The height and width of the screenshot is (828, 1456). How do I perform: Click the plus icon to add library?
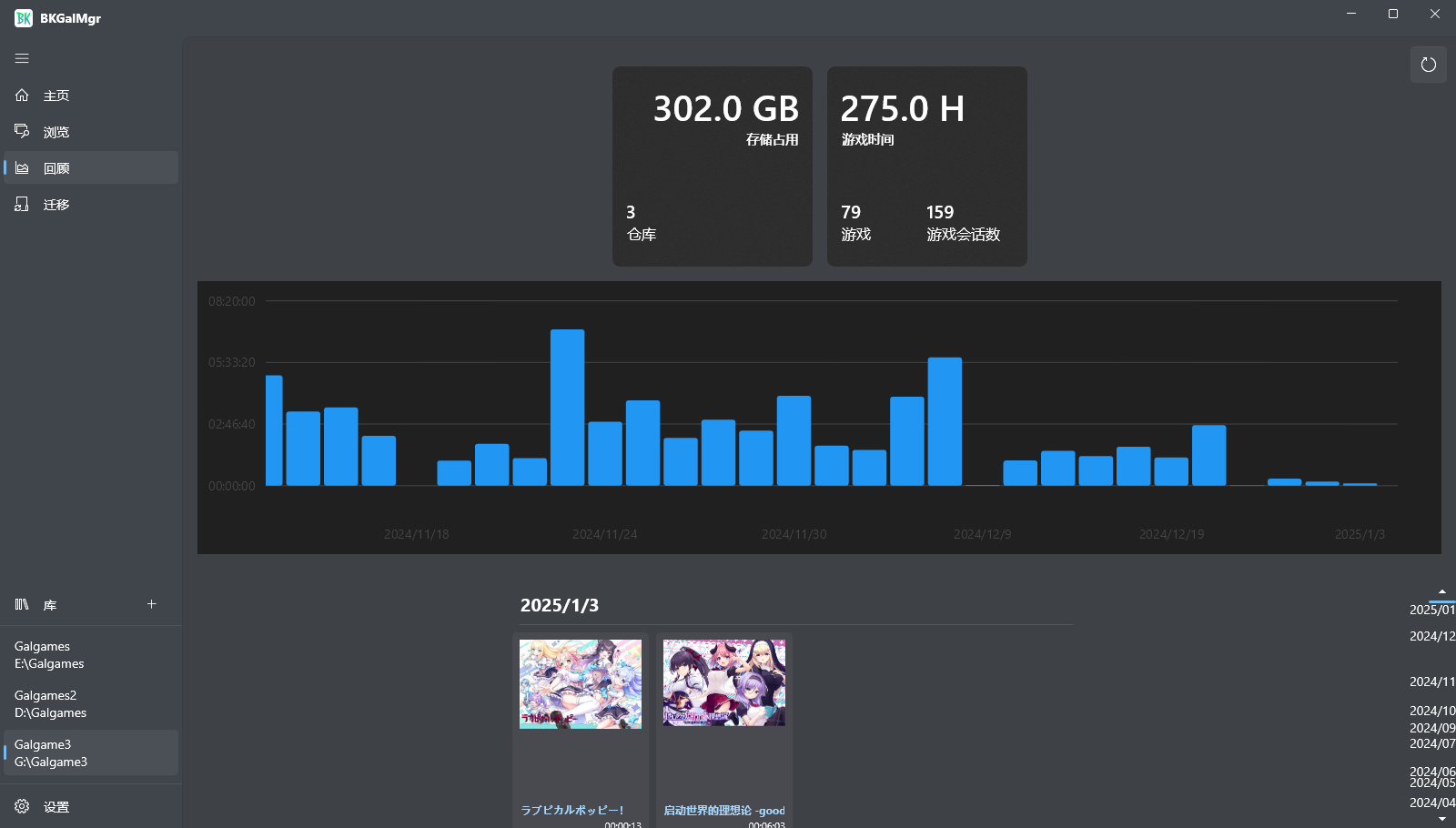point(152,604)
